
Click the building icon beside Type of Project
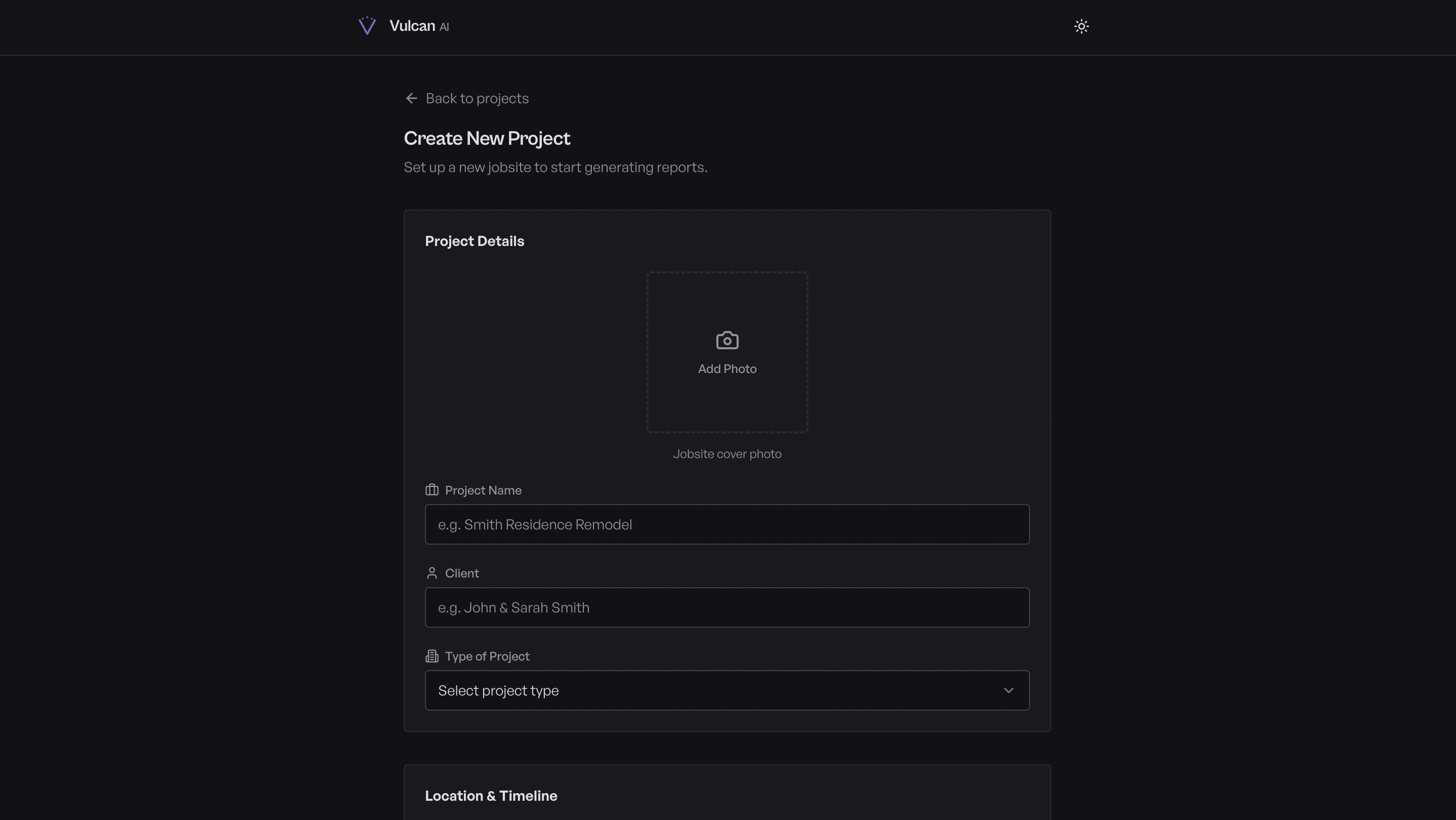[432, 656]
